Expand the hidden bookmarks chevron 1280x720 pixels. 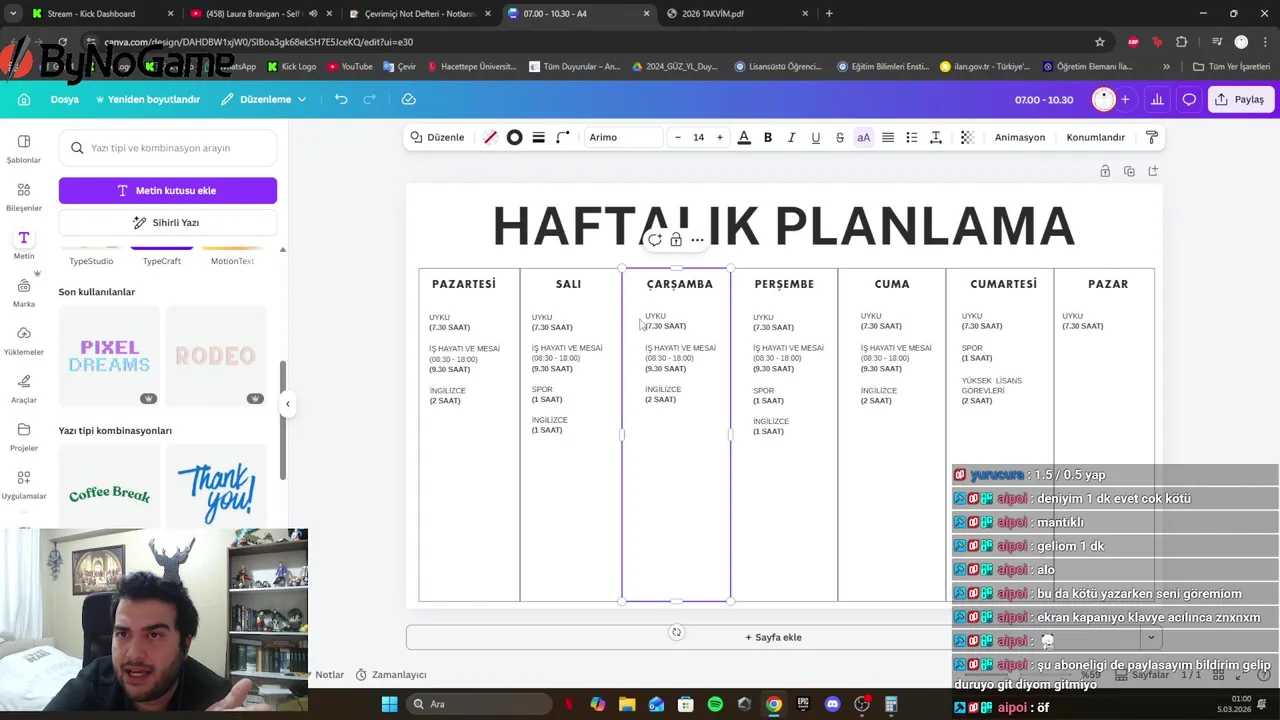(x=1166, y=67)
